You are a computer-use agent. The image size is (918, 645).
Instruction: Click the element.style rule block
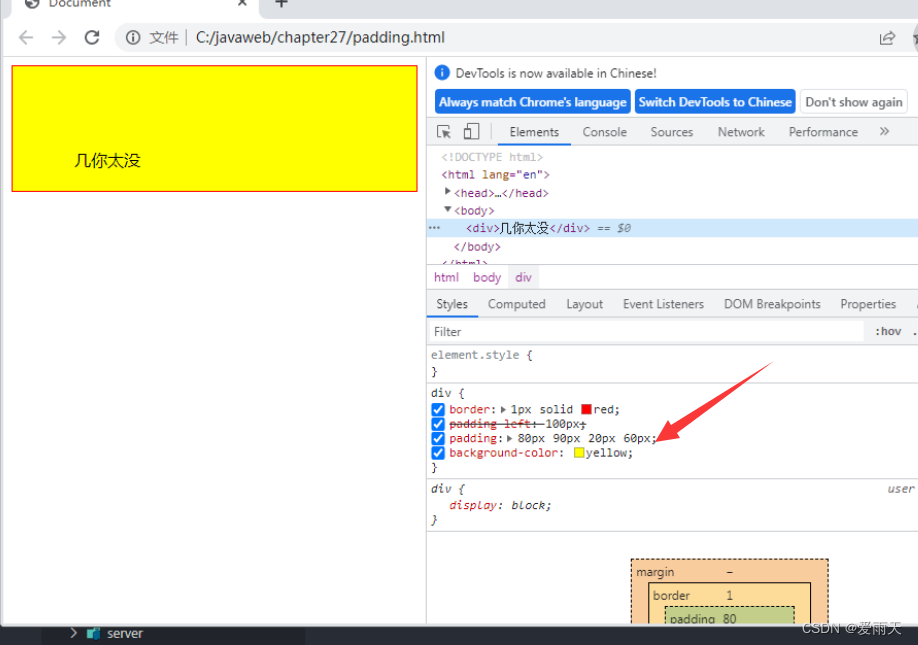[673, 363]
